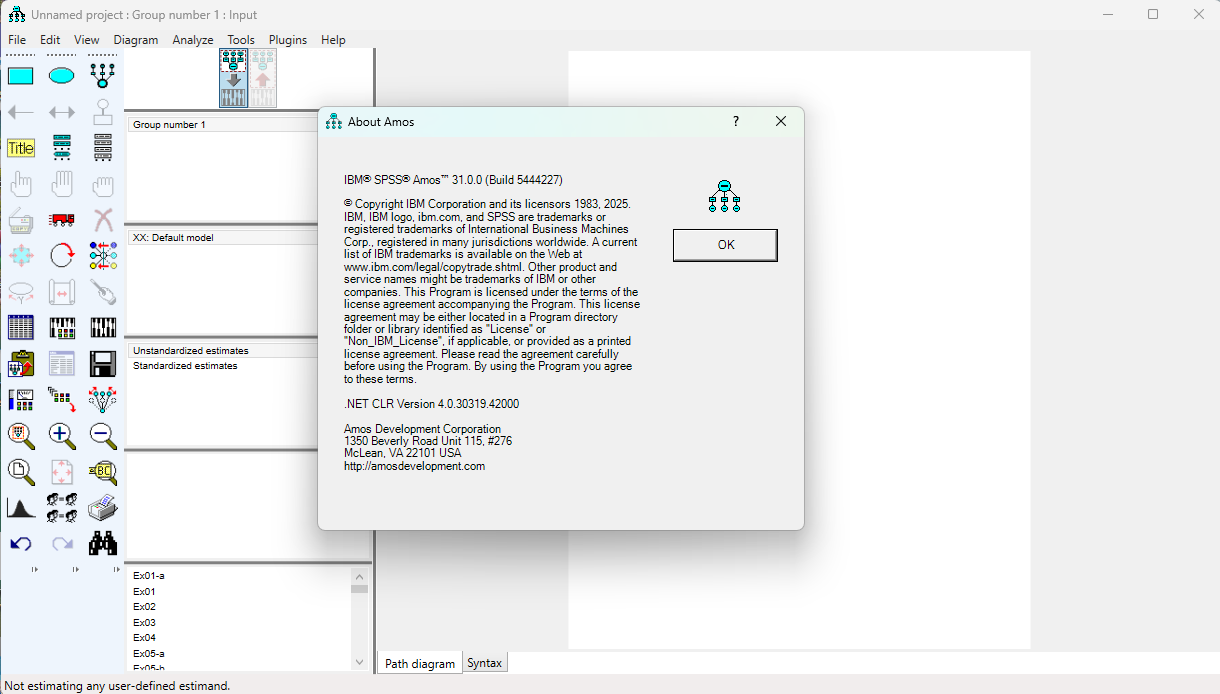The height and width of the screenshot is (694, 1220).
Task: Click the plus magnifier Zoom in icon
Action: tap(62, 436)
